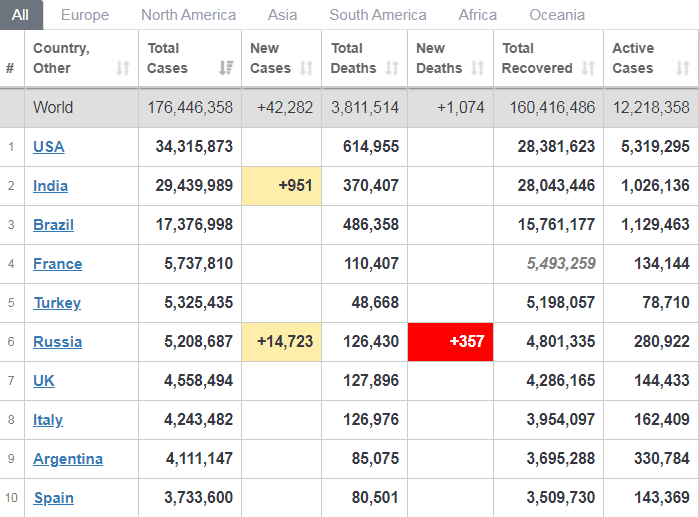
Task: Follow the Spain country link
Action: [53, 498]
